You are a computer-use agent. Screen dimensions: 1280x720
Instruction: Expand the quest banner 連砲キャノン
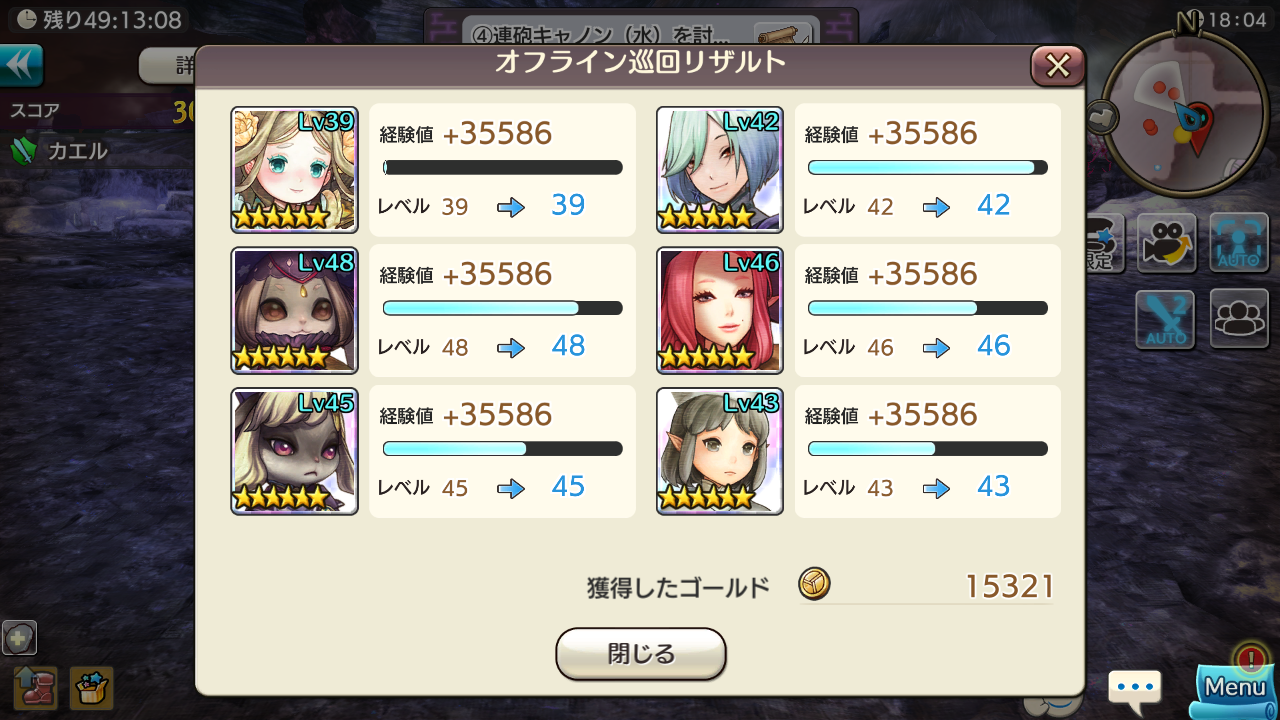(x=640, y=30)
